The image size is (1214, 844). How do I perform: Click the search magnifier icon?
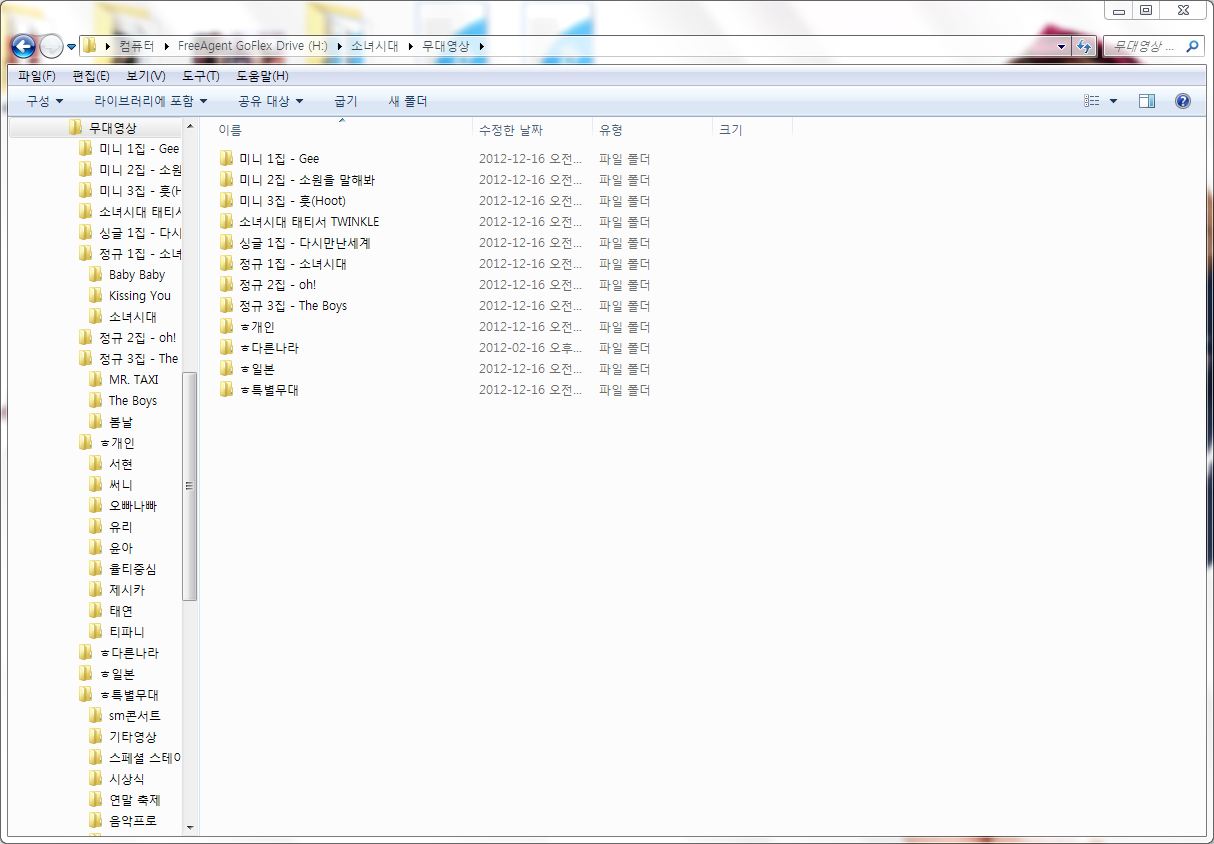click(x=1192, y=46)
